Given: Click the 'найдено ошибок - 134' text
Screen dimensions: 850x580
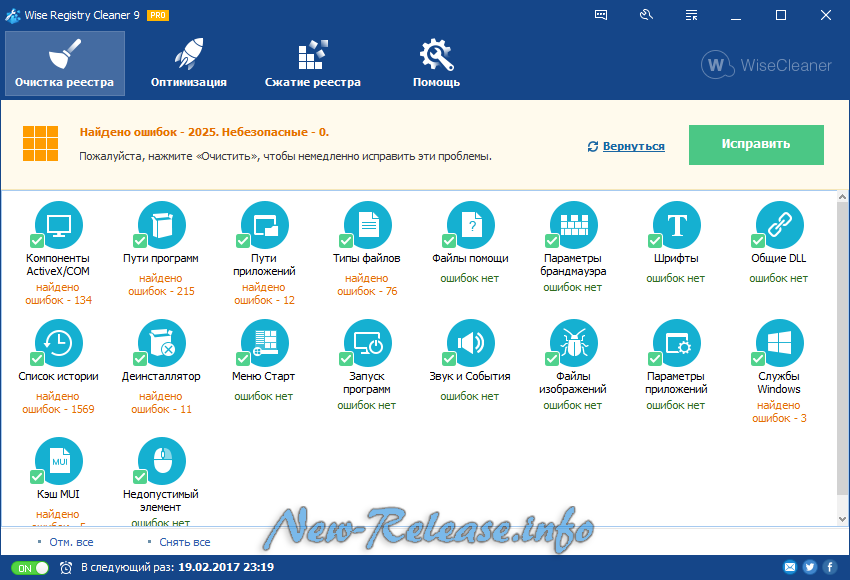Looking at the screenshot, I should tap(58, 294).
